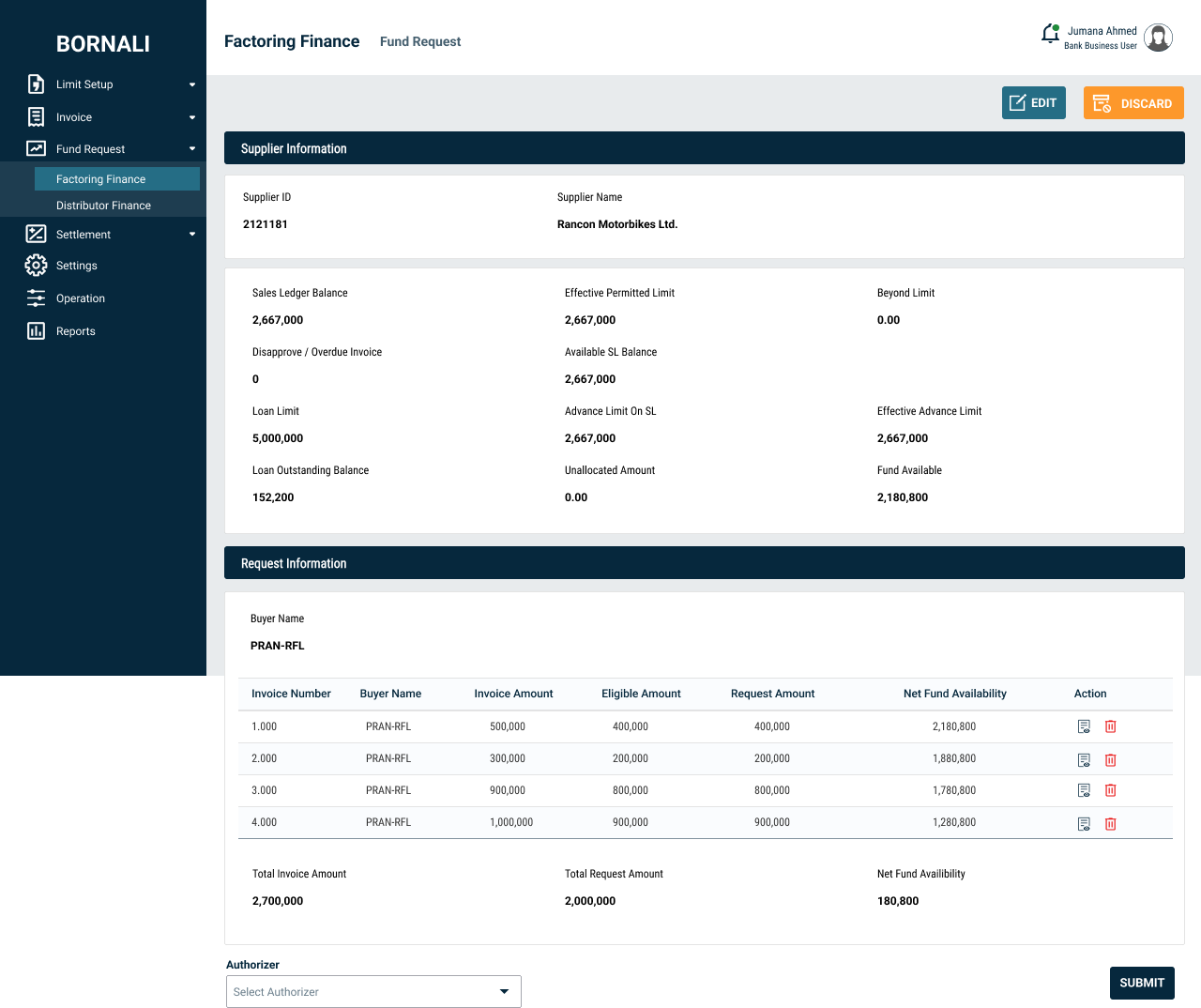The height and width of the screenshot is (1008, 1201).
Task: Click the BORNALI logo text
Action: (x=103, y=44)
